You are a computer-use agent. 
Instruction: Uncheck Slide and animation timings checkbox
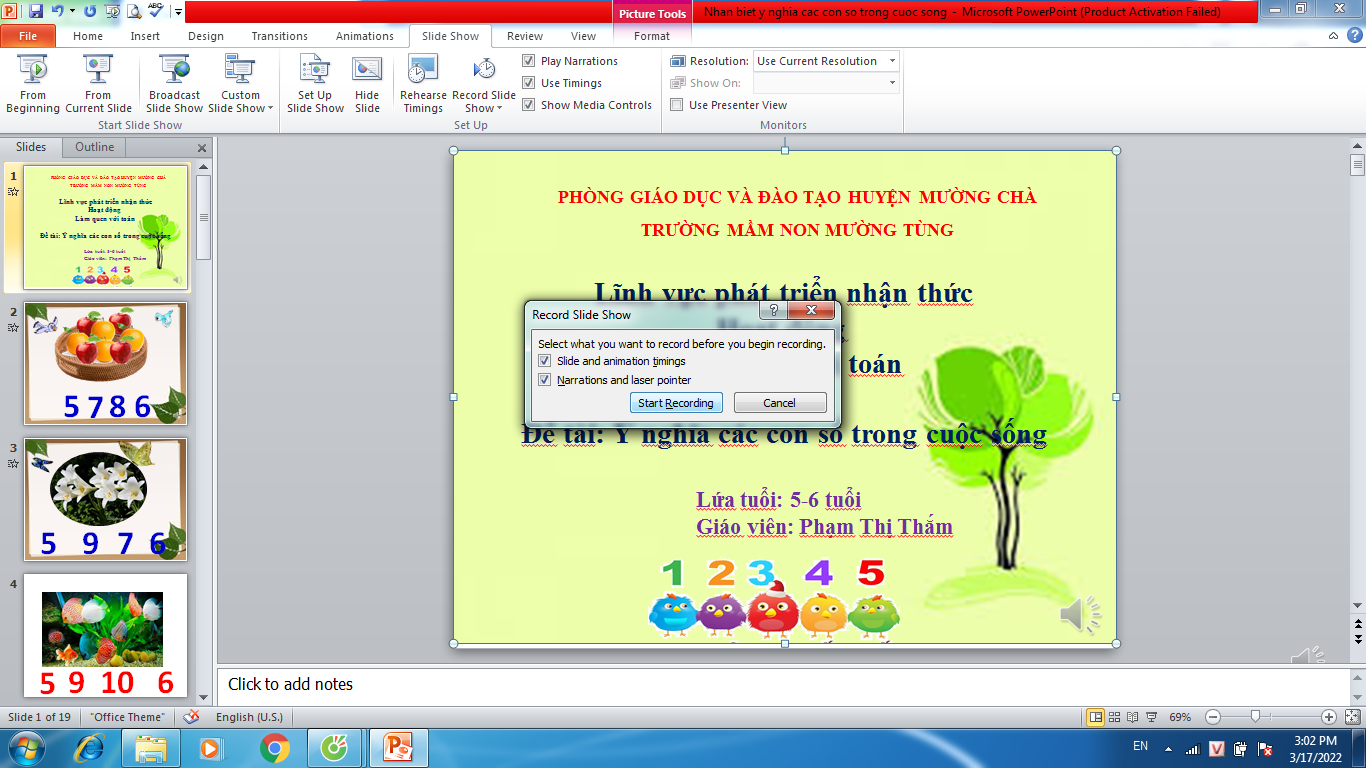tap(545, 361)
